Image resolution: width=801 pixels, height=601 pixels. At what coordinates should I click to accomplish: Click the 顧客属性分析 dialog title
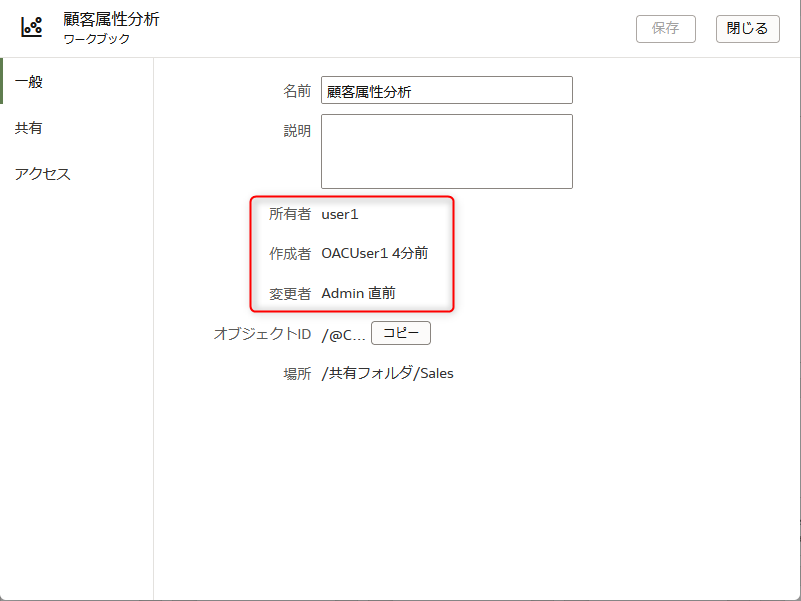pos(111,19)
